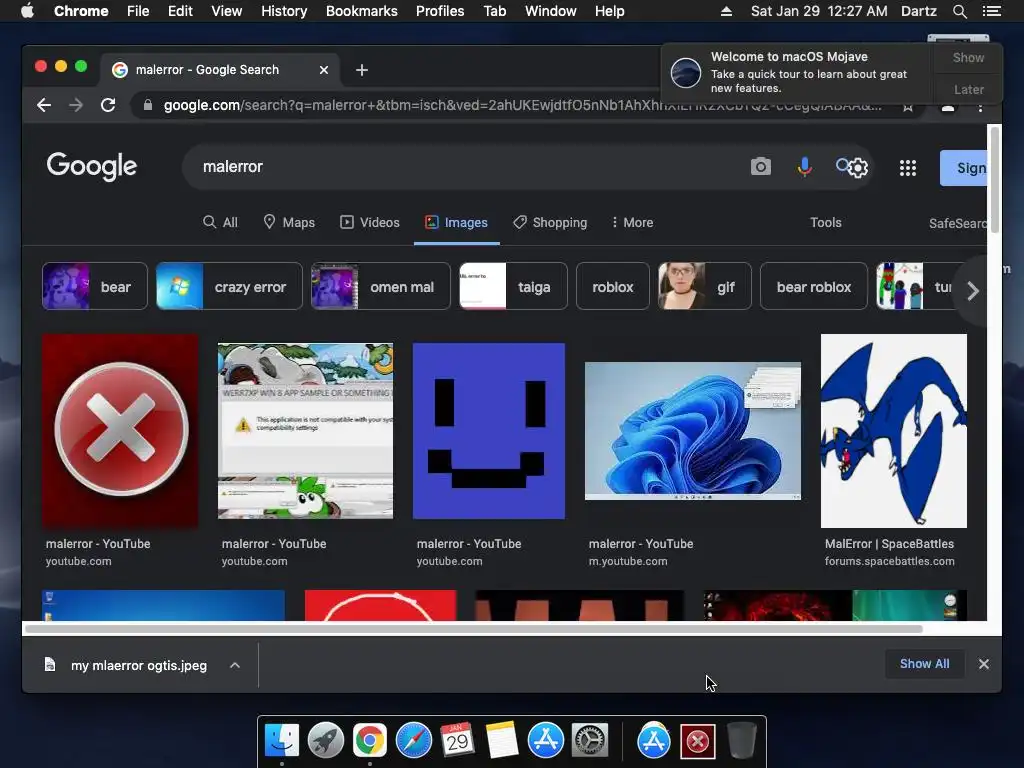Click the search by image camera icon
The image size is (1024, 768).
[x=760, y=167]
